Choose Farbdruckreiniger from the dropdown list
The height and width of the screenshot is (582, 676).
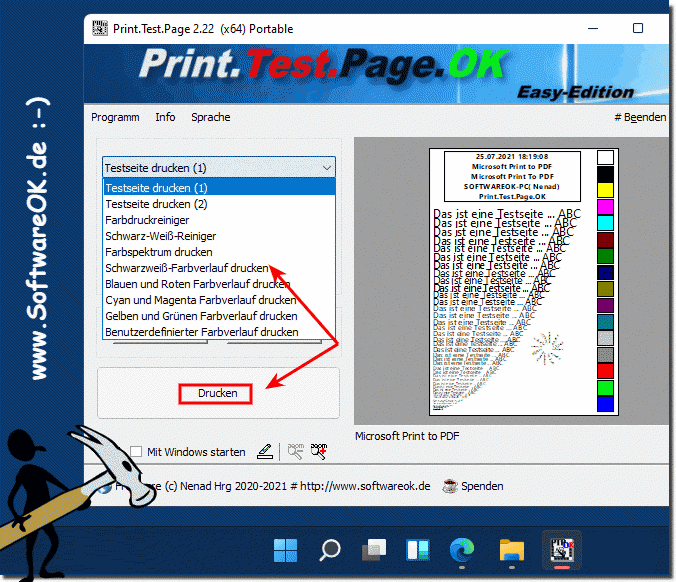[x=219, y=220]
